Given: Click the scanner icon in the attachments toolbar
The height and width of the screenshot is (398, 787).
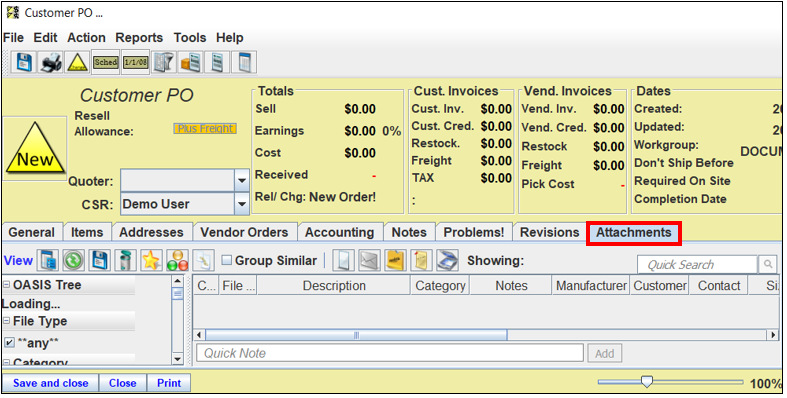Looking at the screenshot, I should [447, 260].
